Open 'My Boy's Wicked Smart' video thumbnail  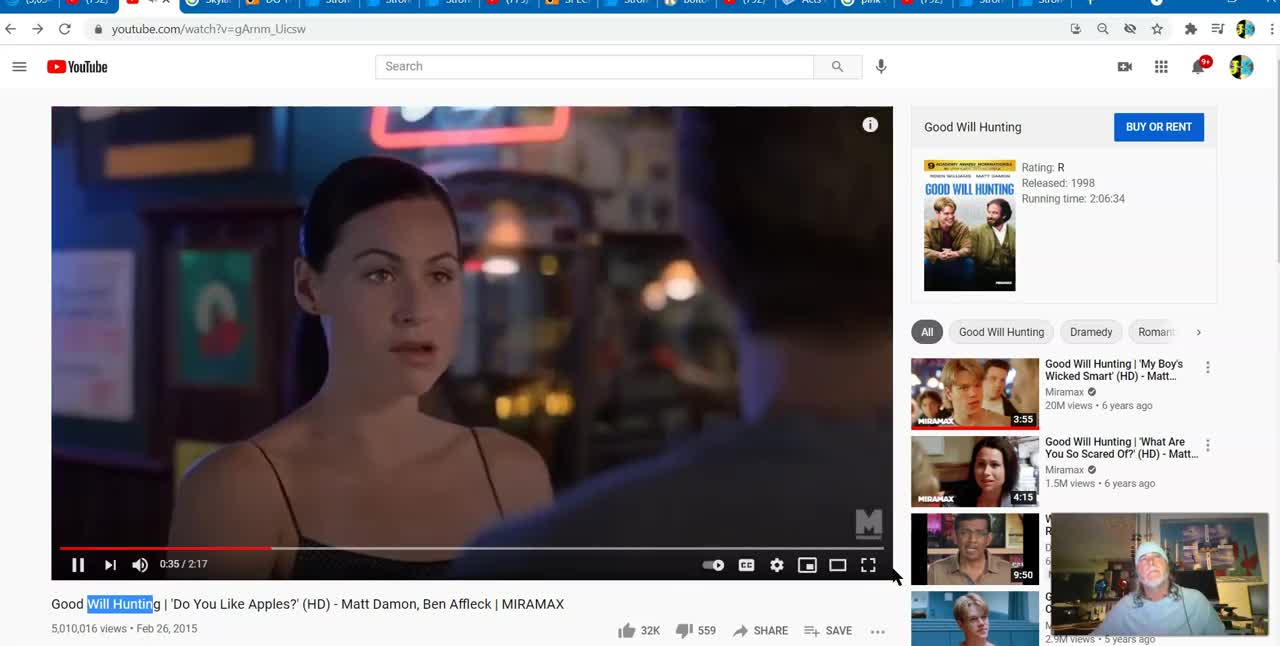975,394
